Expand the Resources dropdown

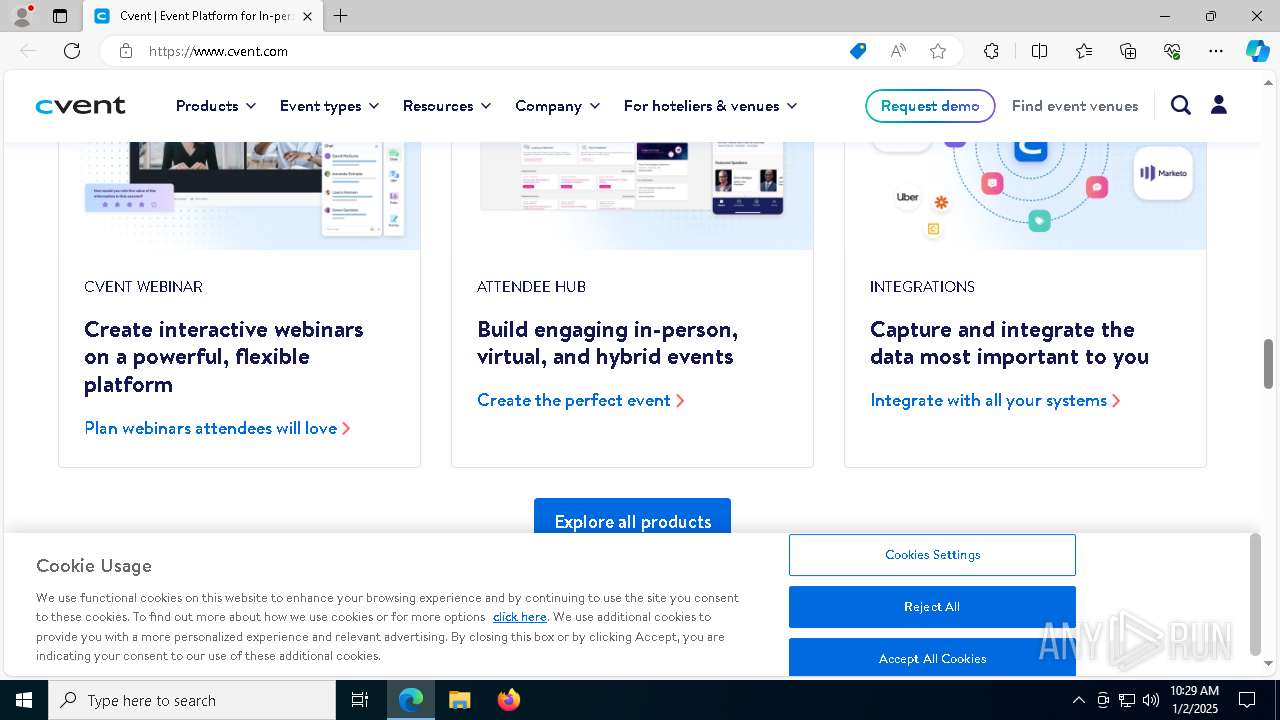click(447, 106)
